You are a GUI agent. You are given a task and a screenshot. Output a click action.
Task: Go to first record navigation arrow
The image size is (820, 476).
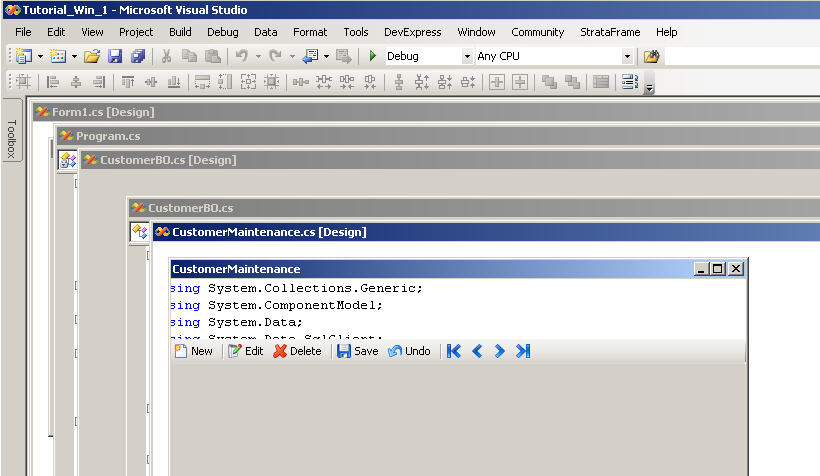(x=454, y=351)
